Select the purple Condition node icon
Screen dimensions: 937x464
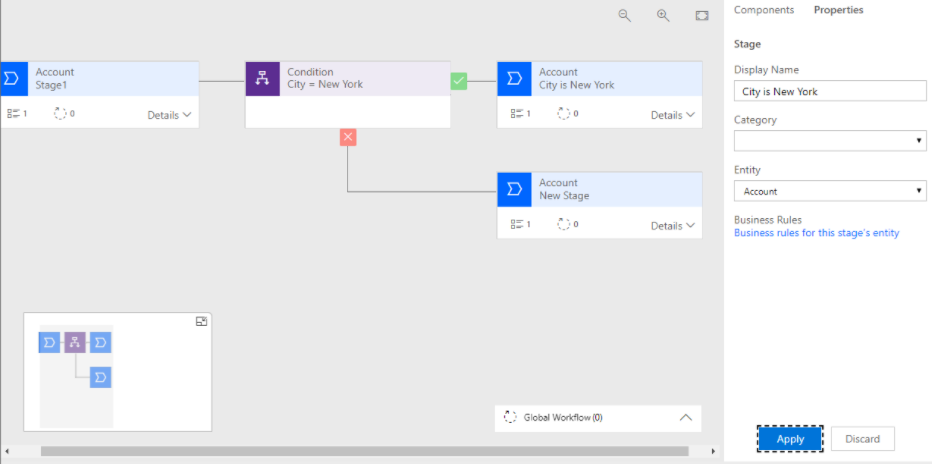coord(262,79)
